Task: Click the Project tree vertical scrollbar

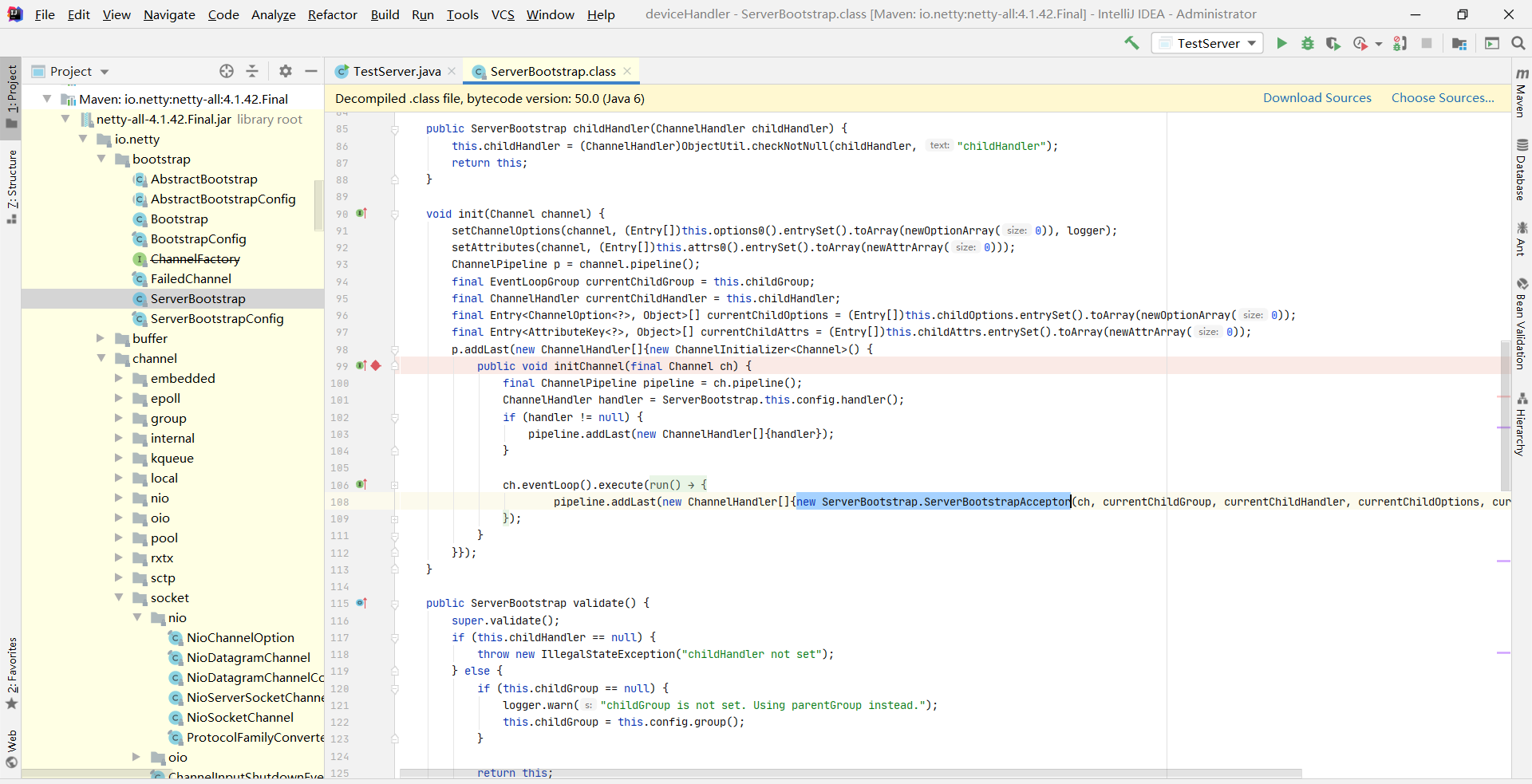Action: 319,204
